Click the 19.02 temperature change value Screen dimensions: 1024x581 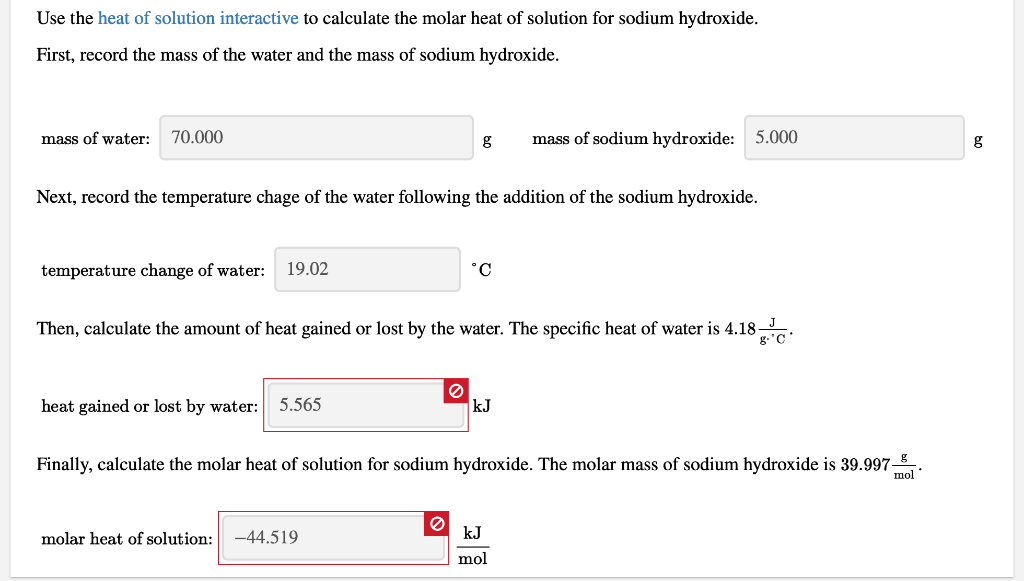[307, 268]
